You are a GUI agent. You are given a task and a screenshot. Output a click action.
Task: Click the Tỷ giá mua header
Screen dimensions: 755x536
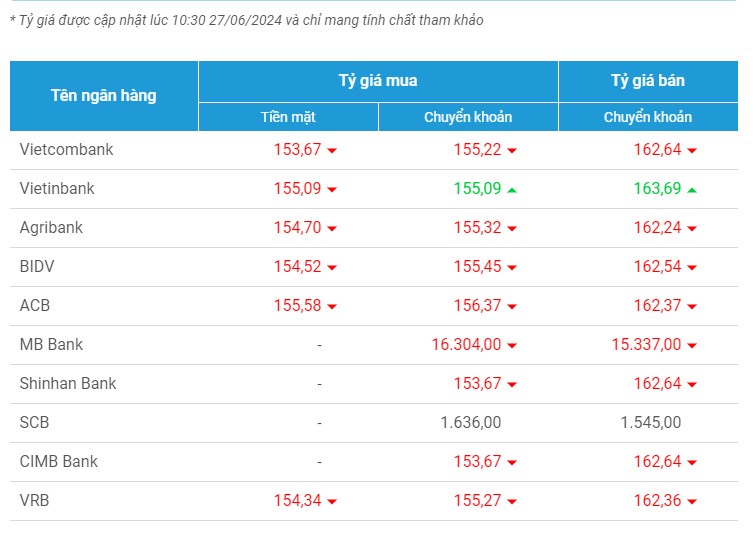point(378,81)
